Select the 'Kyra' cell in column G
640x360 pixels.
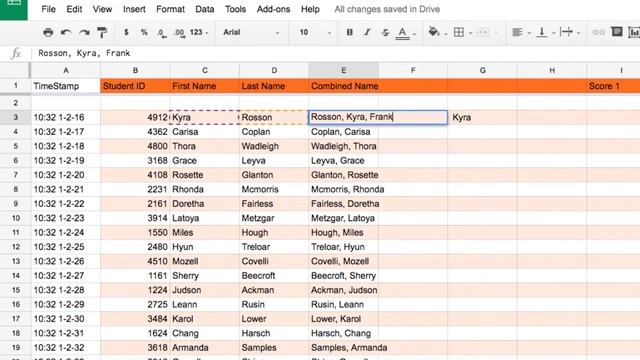coord(482,118)
